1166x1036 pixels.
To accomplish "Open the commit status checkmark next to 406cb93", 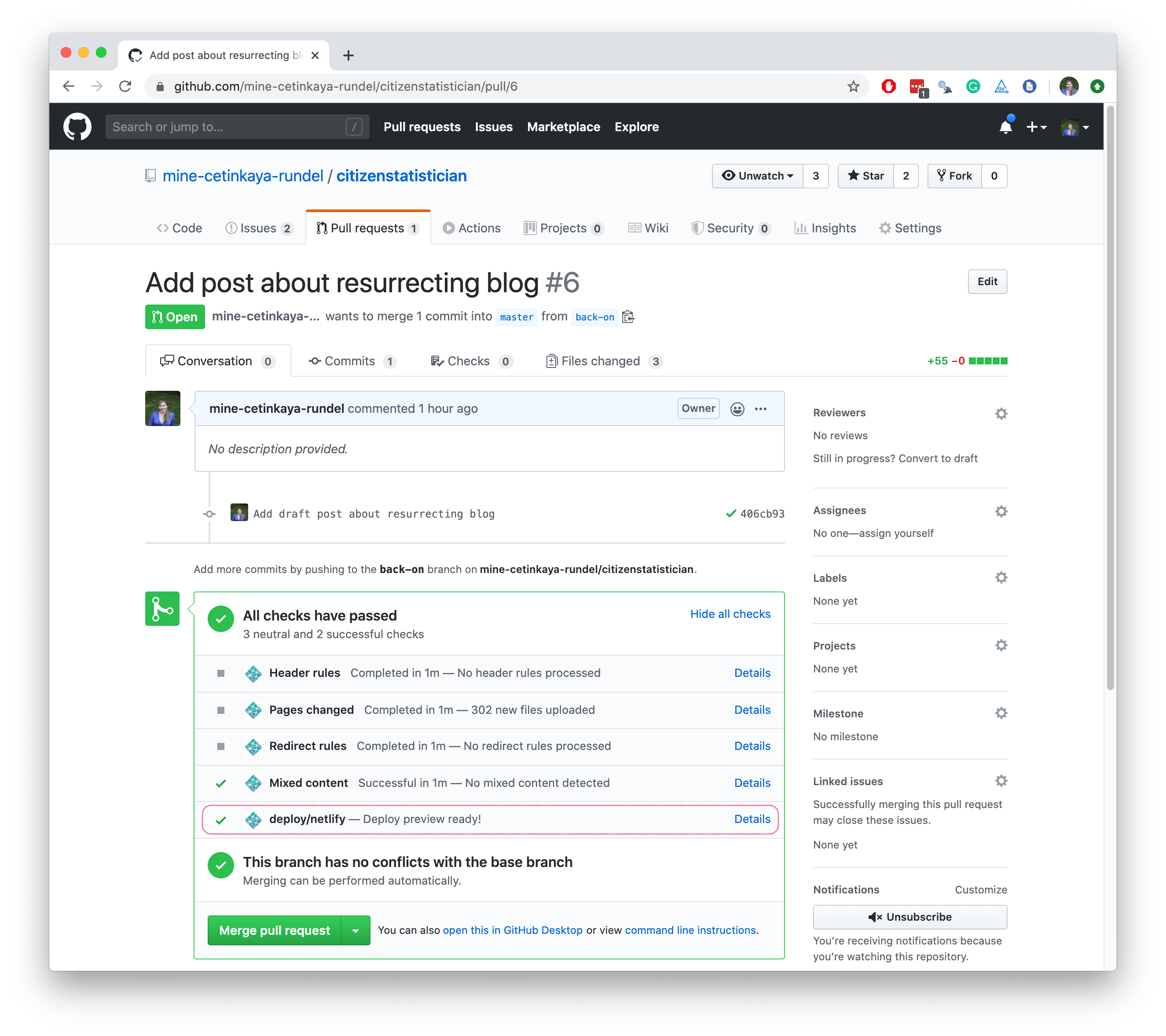I will (x=731, y=514).
